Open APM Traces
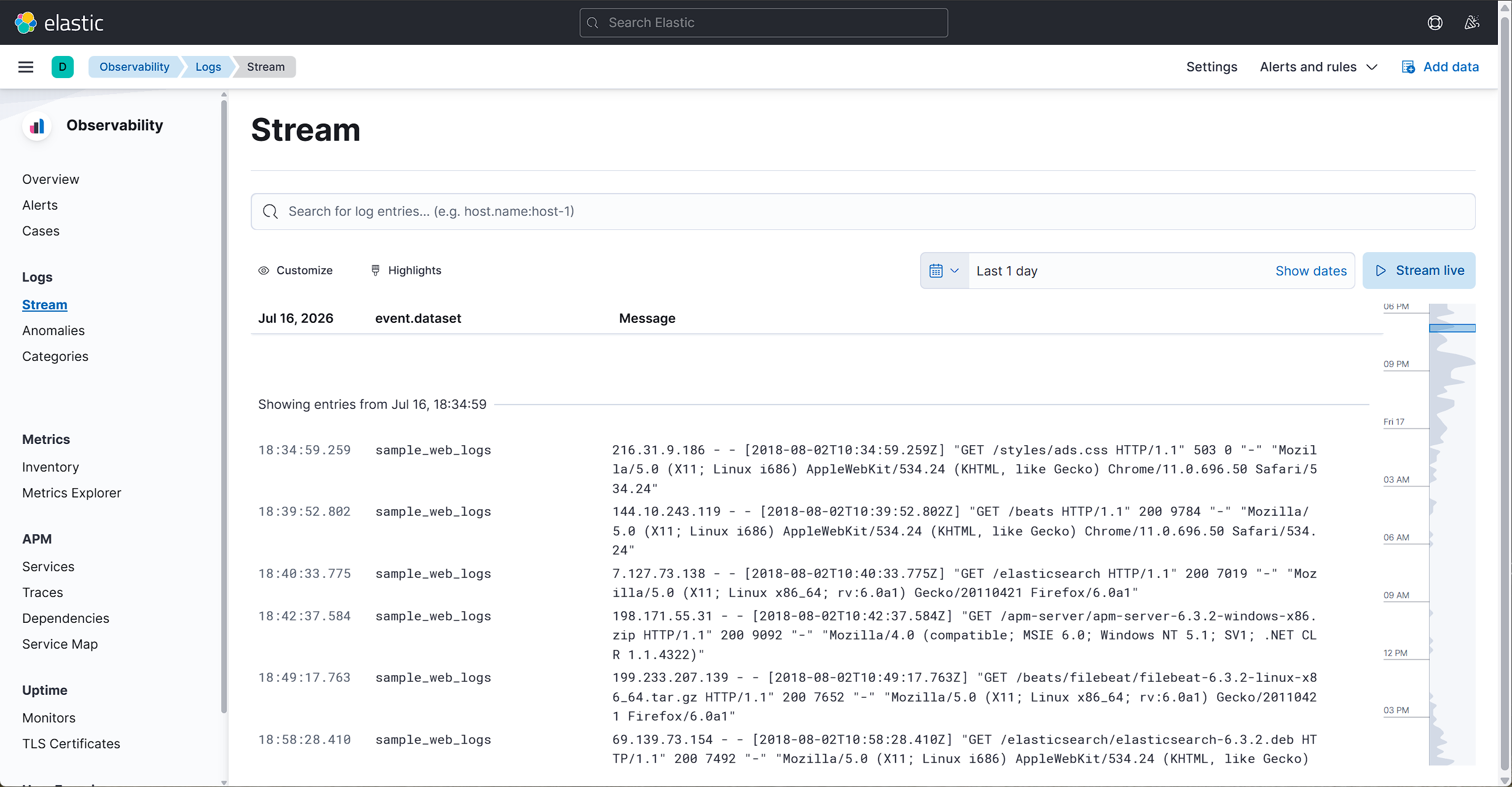The height and width of the screenshot is (787, 1512). point(43,593)
